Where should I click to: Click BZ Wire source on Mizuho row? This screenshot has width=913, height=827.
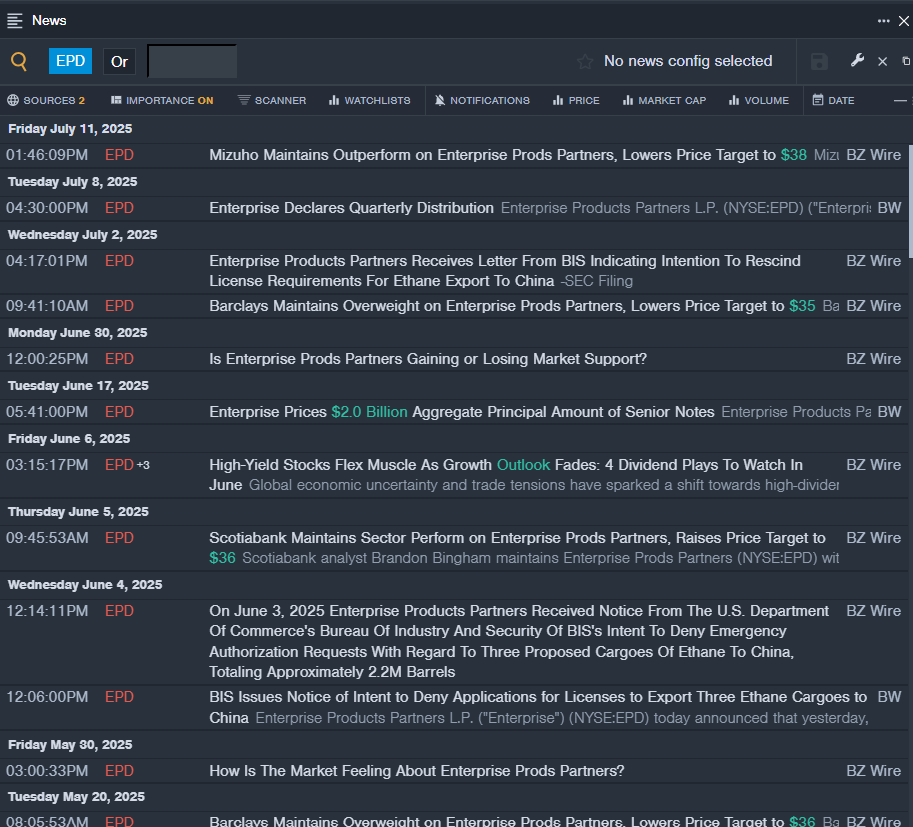[873, 155]
